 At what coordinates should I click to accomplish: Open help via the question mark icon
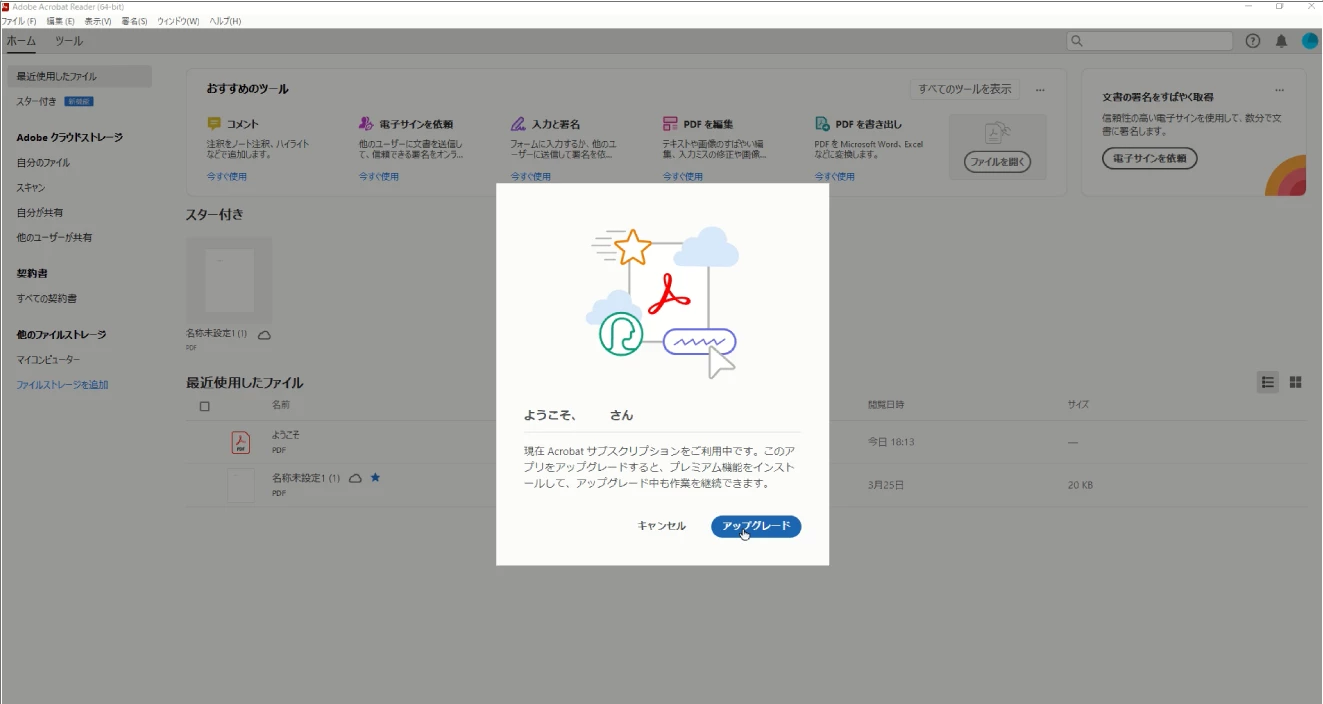(1253, 41)
